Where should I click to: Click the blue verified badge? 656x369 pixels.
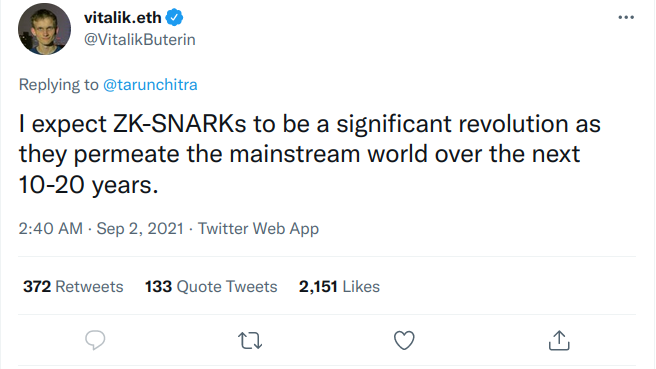point(174,18)
